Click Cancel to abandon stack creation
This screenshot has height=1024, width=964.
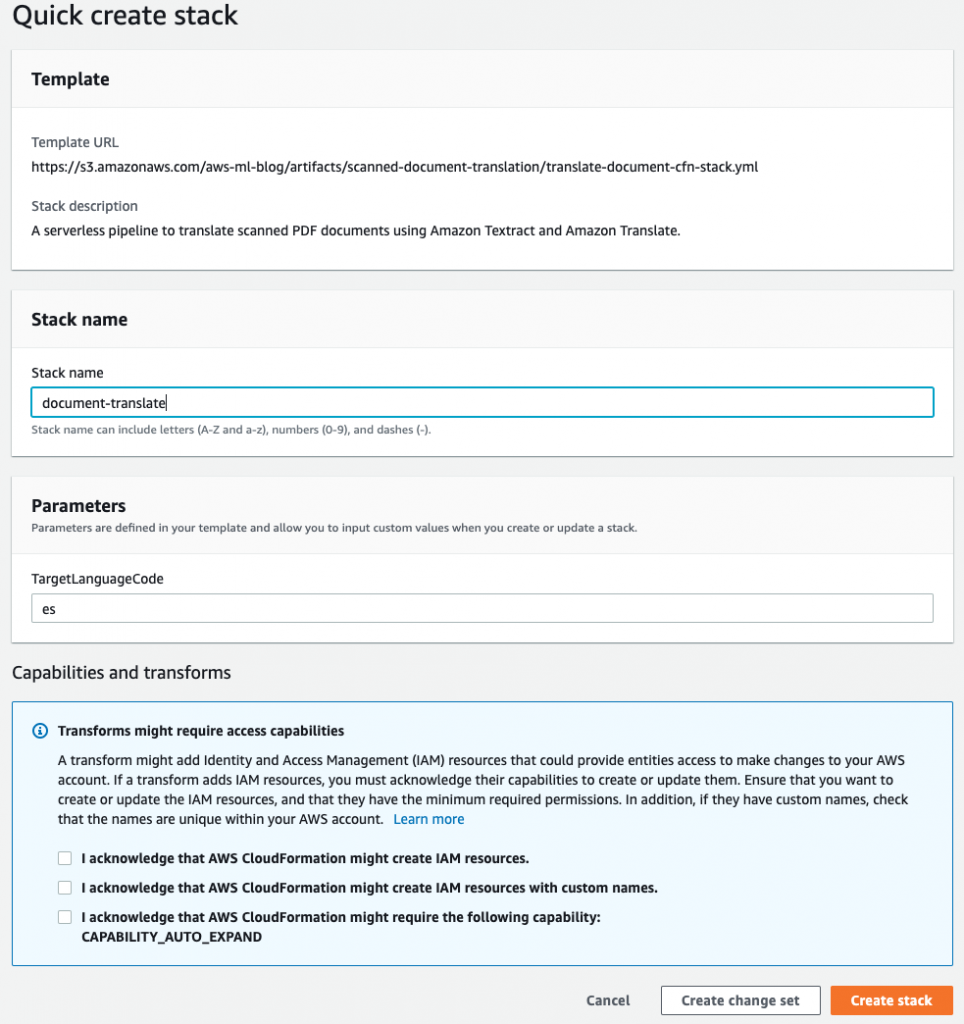click(x=607, y=1000)
